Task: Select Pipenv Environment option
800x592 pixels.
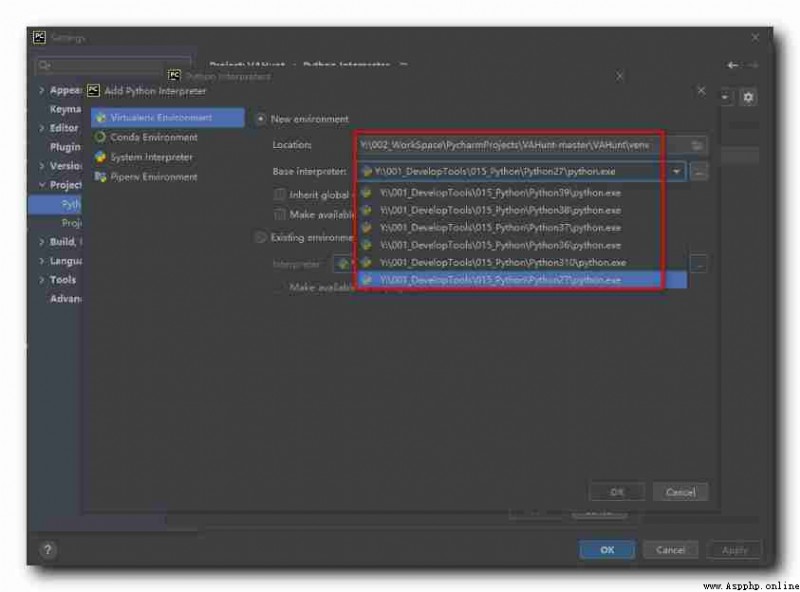Action: pyautogui.click(x=154, y=177)
